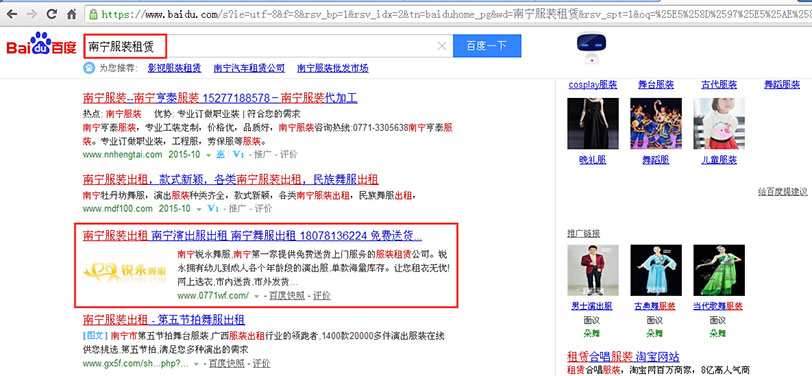
Task: Click 给百度提建议 feedback link
Action: pyautogui.click(x=782, y=192)
